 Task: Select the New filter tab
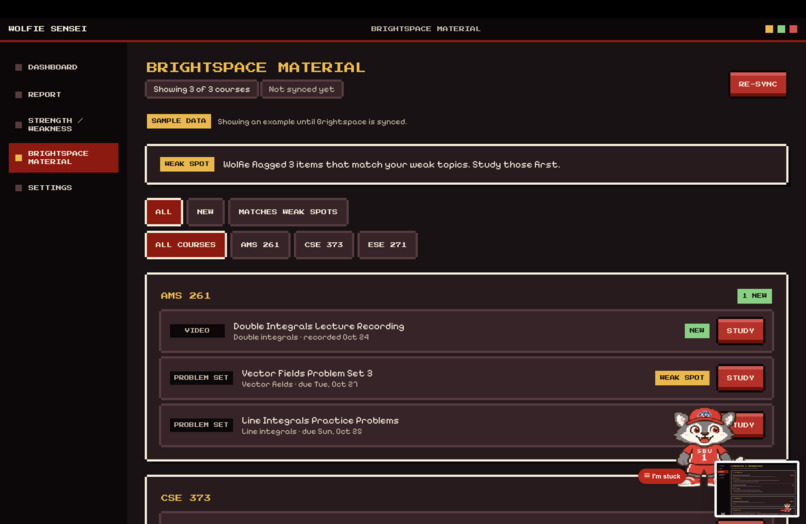[x=205, y=212]
